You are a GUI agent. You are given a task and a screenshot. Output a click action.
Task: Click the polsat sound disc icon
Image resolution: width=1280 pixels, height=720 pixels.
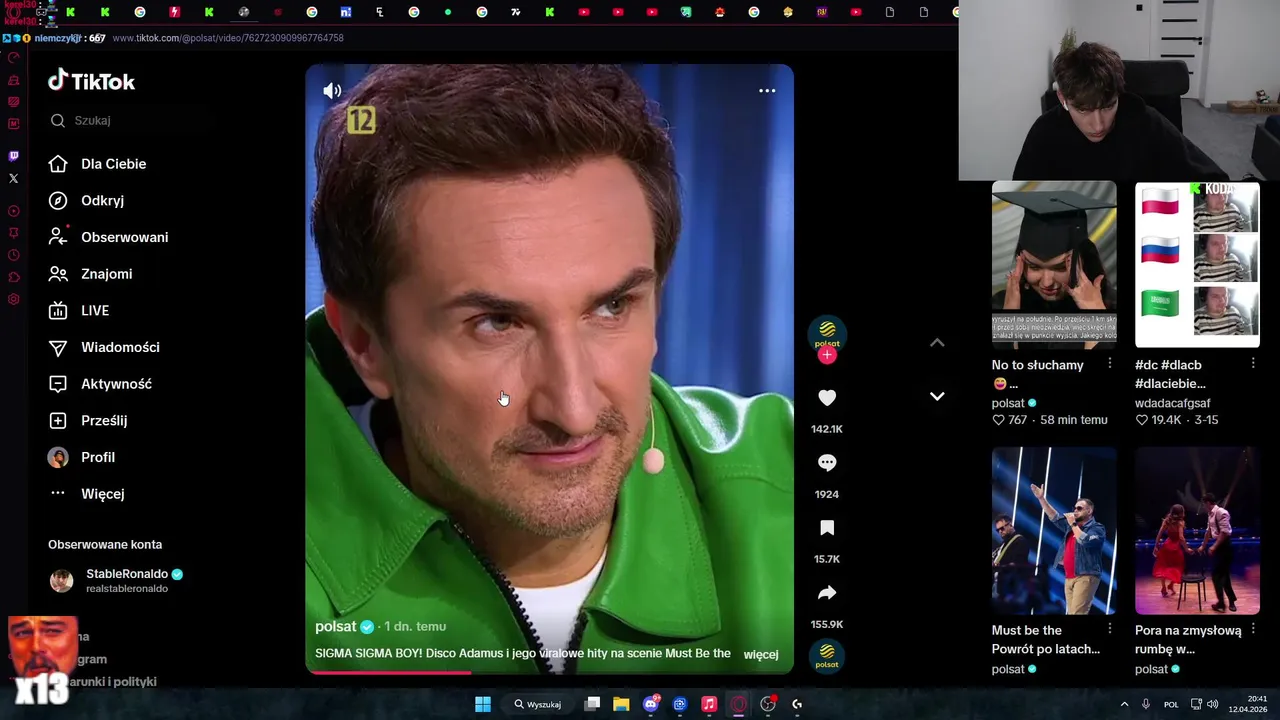click(x=827, y=657)
